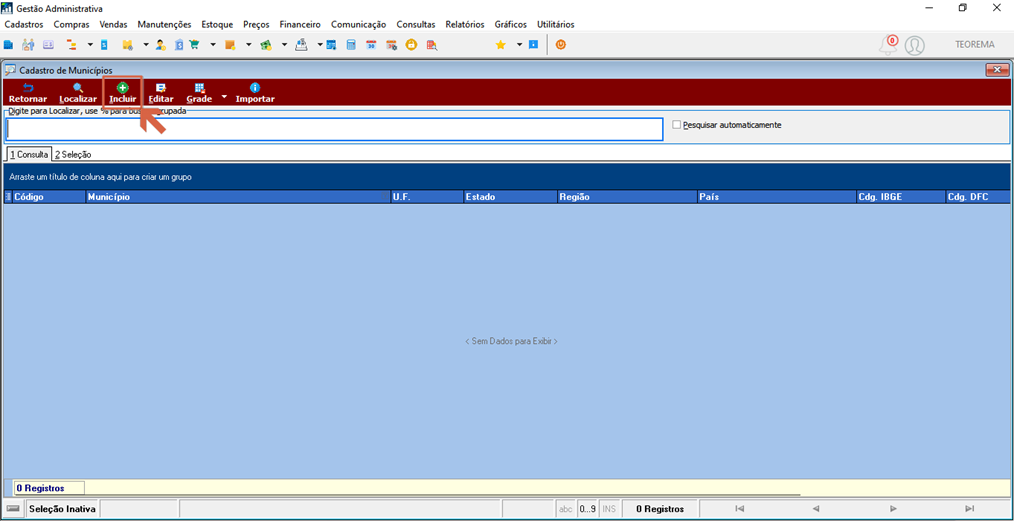
Task: Expand dropdown arrow next to orange note icon
Action: coord(248,45)
